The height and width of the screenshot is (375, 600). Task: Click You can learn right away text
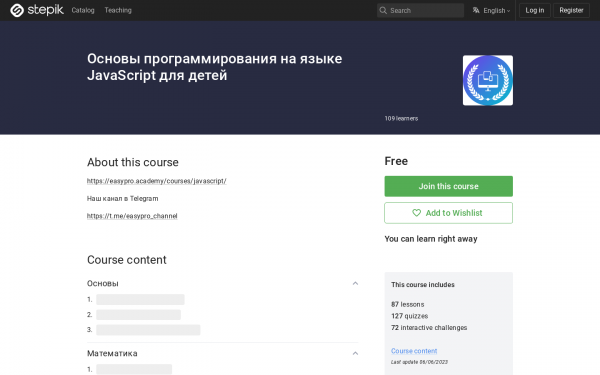[x=431, y=239]
